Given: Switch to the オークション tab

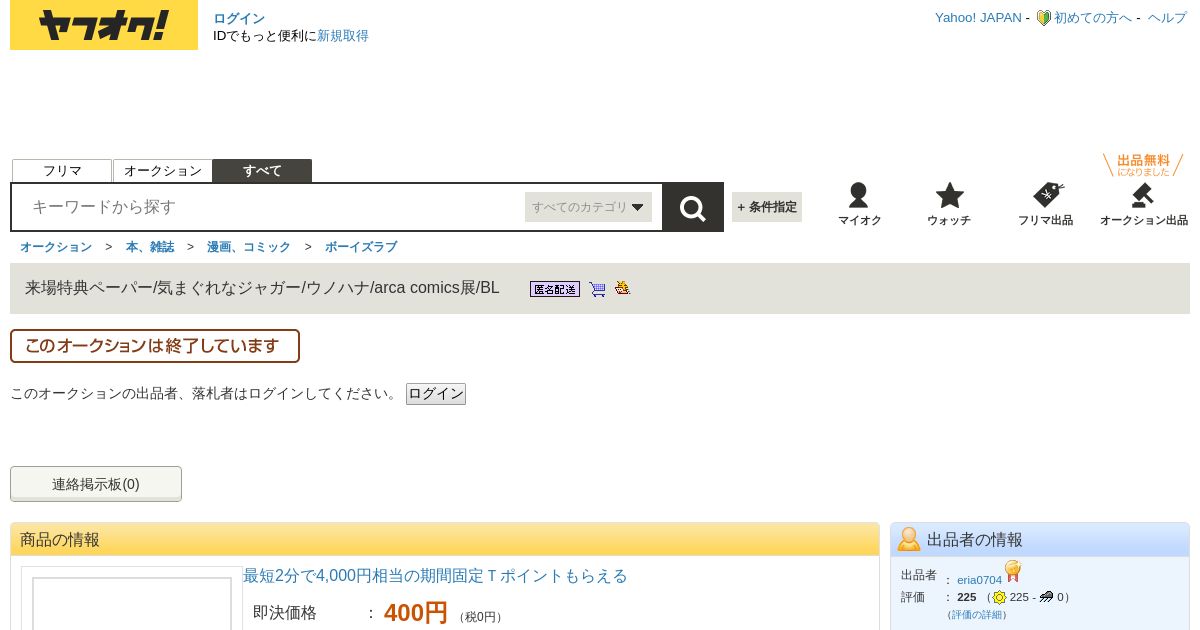Looking at the screenshot, I should click(163, 171).
